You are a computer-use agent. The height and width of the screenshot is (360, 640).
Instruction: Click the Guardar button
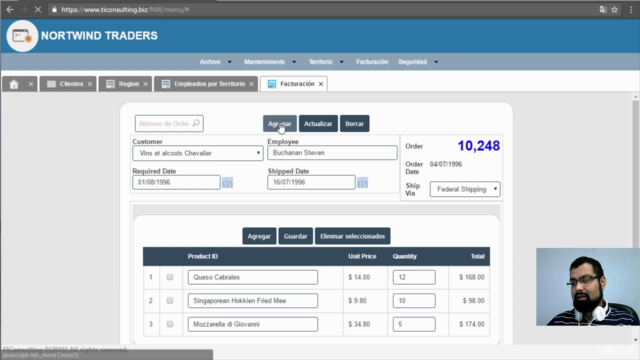[296, 236]
